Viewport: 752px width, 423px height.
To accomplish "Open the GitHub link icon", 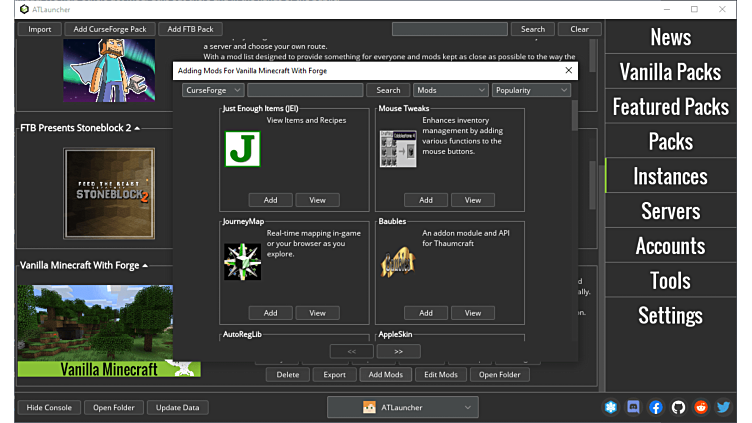I will coord(678,407).
